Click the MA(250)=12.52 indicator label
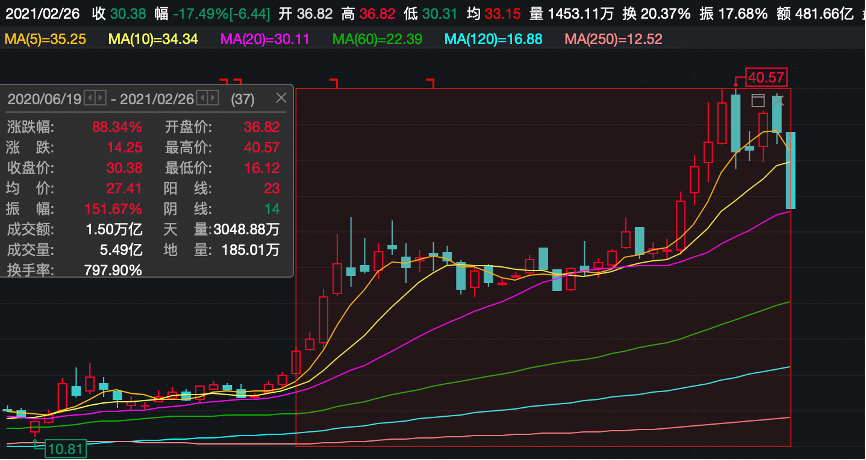This screenshot has width=866, height=460. point(614,39)
